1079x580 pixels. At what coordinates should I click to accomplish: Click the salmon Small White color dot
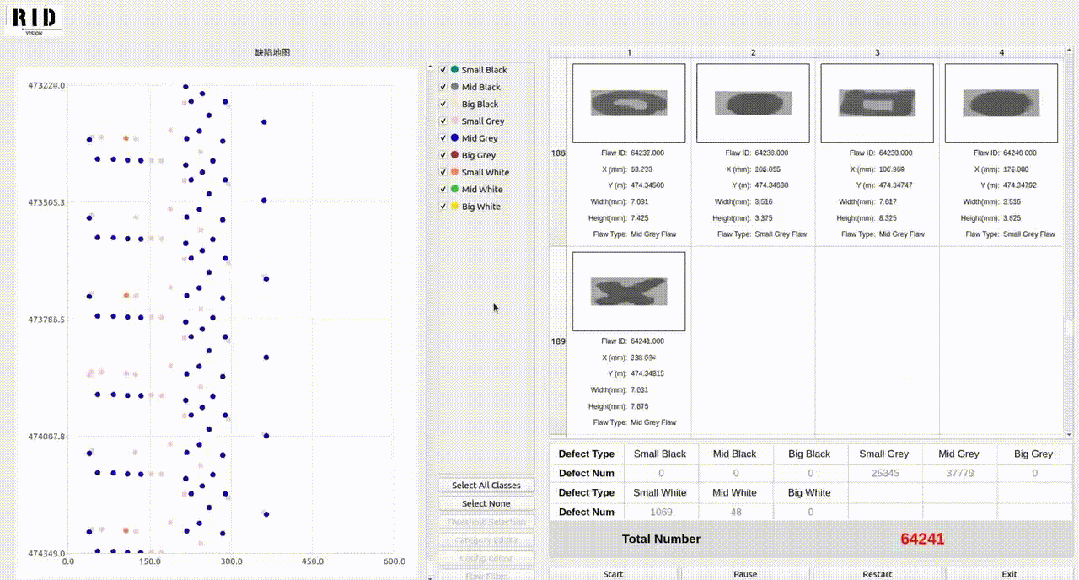(x=455, y=172)
